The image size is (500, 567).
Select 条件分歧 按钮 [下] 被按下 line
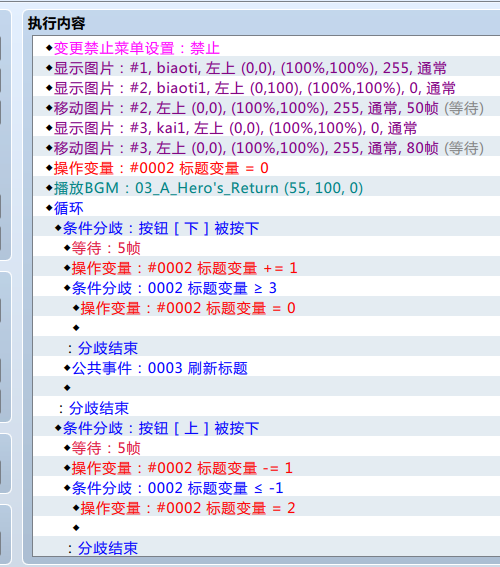tap(266, 228)
